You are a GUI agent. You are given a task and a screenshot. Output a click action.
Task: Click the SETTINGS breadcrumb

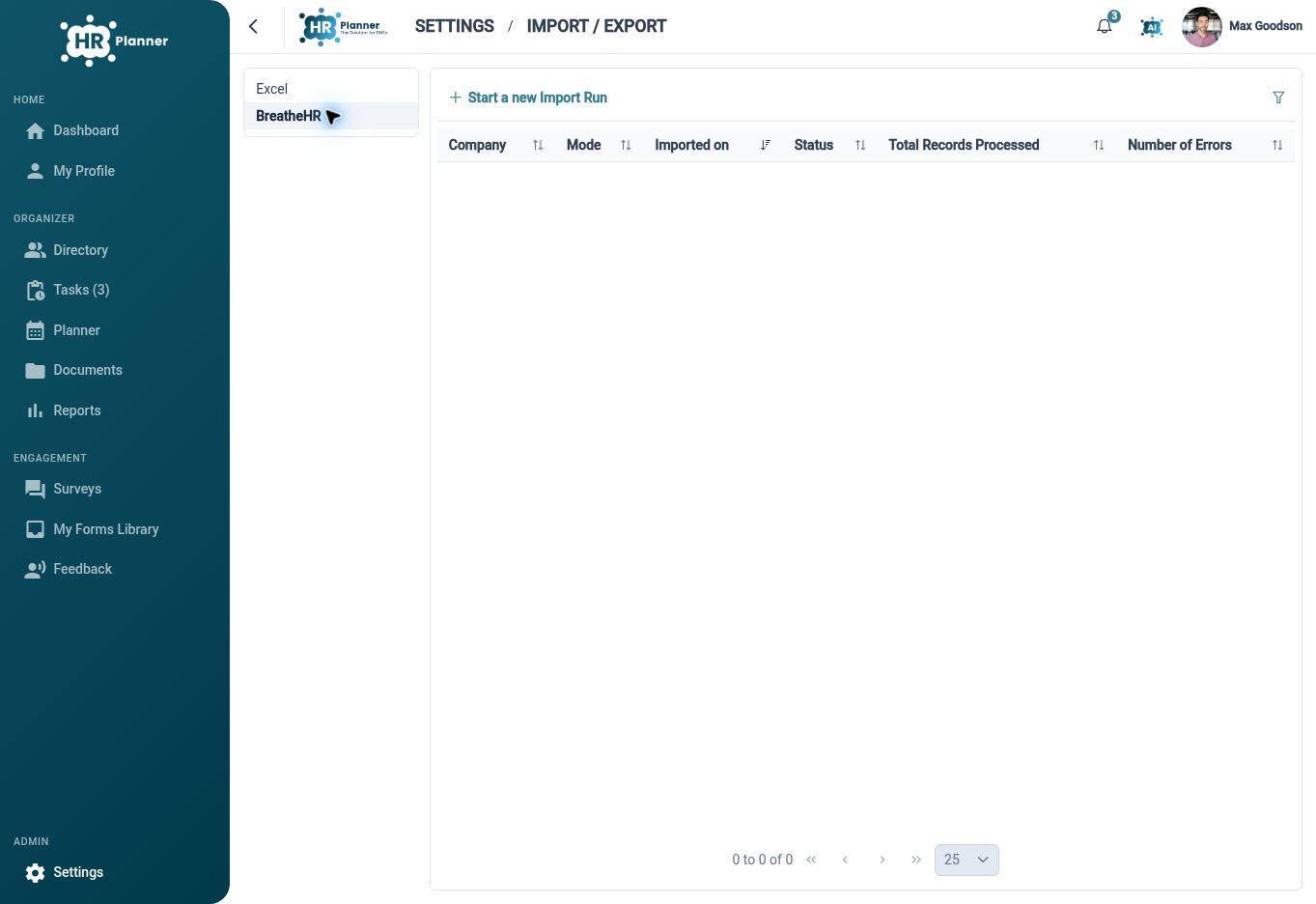click(455, 26)
